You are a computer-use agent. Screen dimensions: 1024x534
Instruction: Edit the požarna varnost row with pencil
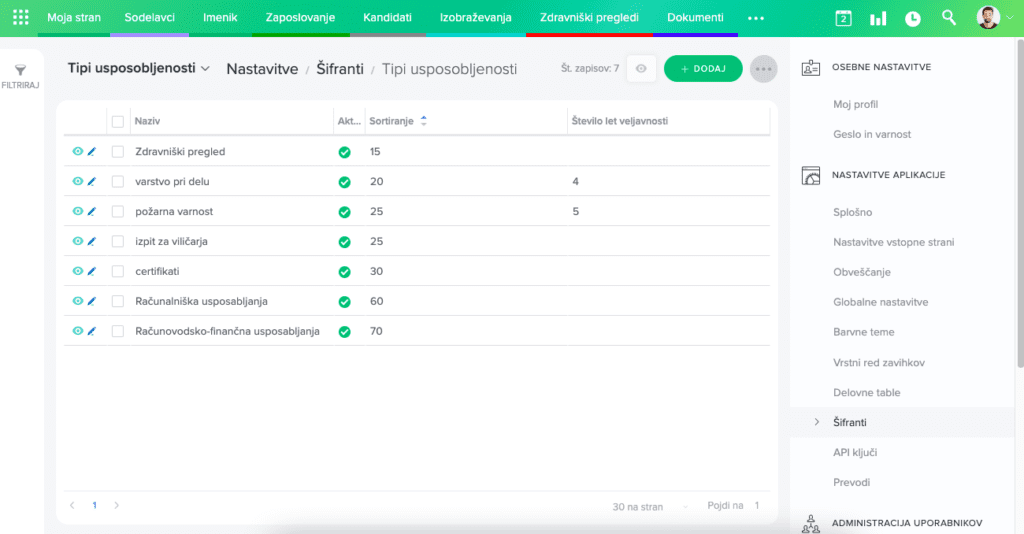[x=92, y=212]
